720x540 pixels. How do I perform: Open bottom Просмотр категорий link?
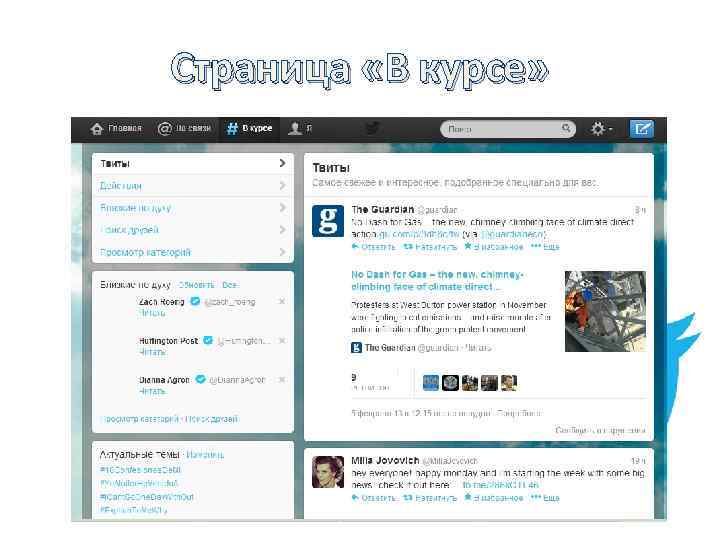[x=139, y=419]
